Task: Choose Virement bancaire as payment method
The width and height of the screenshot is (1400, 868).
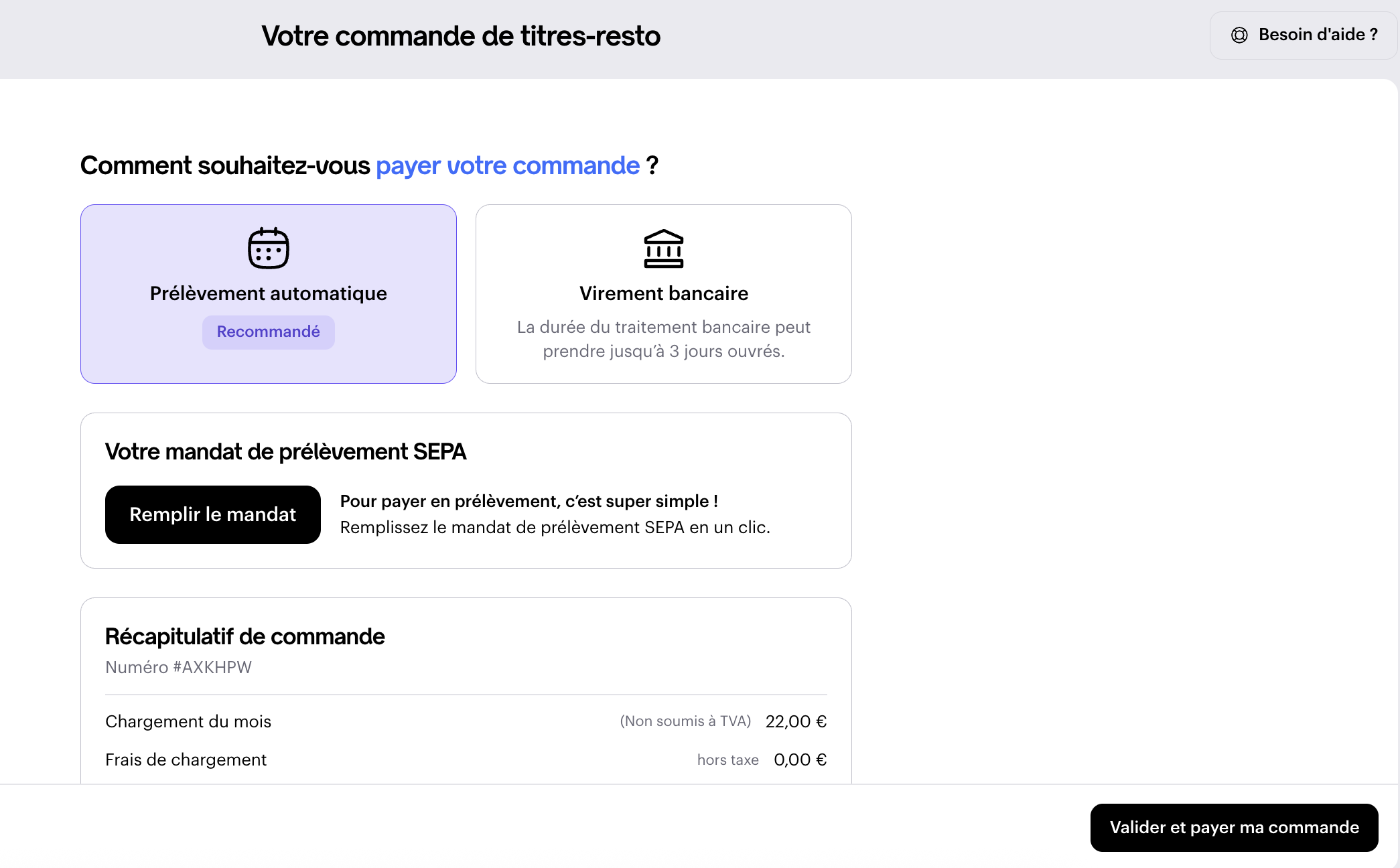Action: [663, 293]
